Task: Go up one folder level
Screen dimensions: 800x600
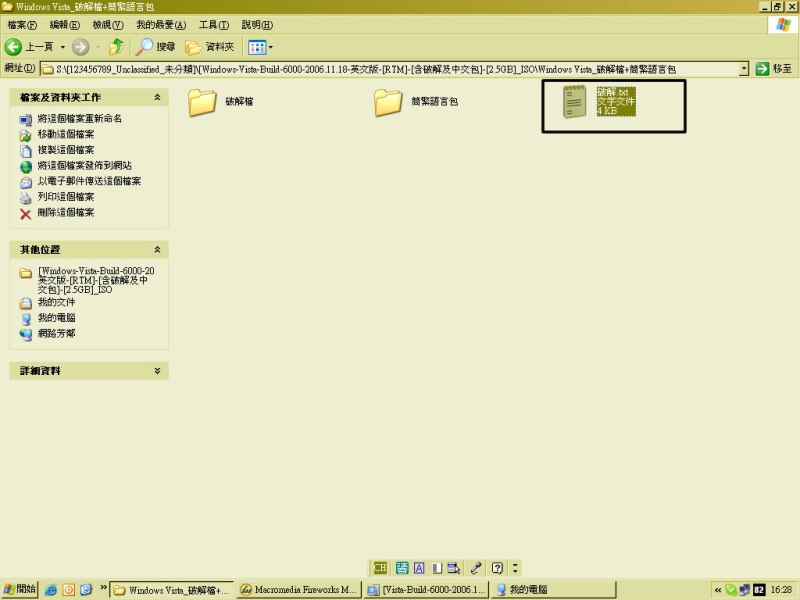Action: click(x=116, y=47)
